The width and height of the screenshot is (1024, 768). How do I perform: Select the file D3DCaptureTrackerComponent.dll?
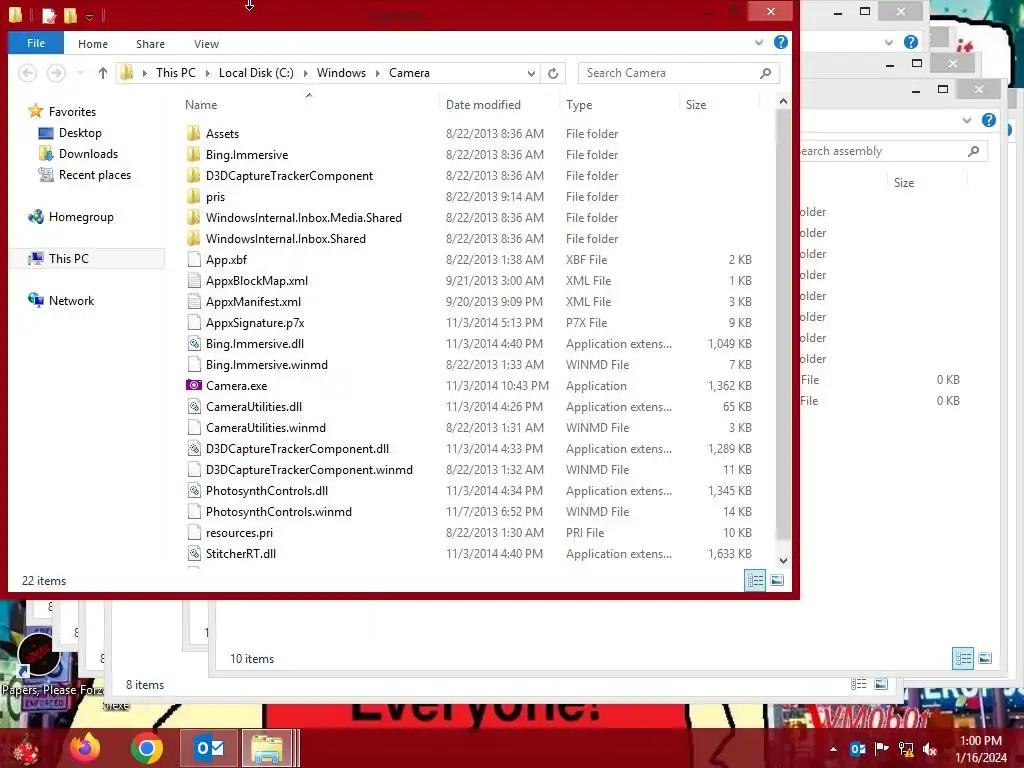pyautogui.click(x=297, y=449)
